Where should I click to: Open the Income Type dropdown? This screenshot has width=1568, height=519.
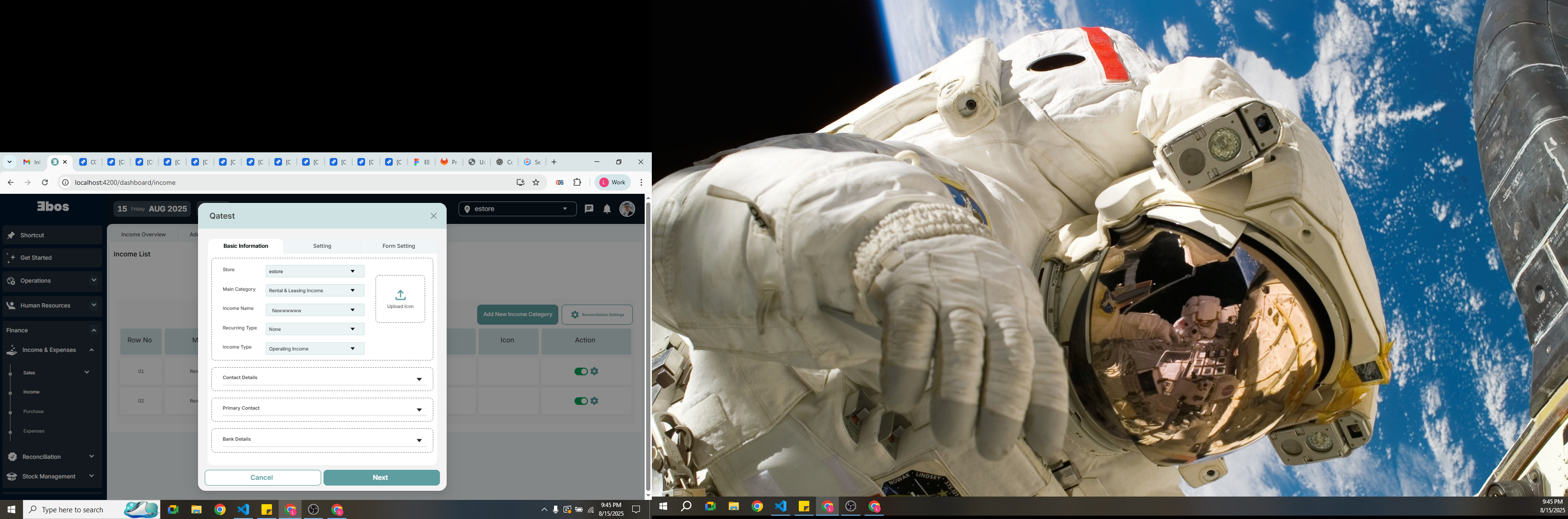(314, 349)
